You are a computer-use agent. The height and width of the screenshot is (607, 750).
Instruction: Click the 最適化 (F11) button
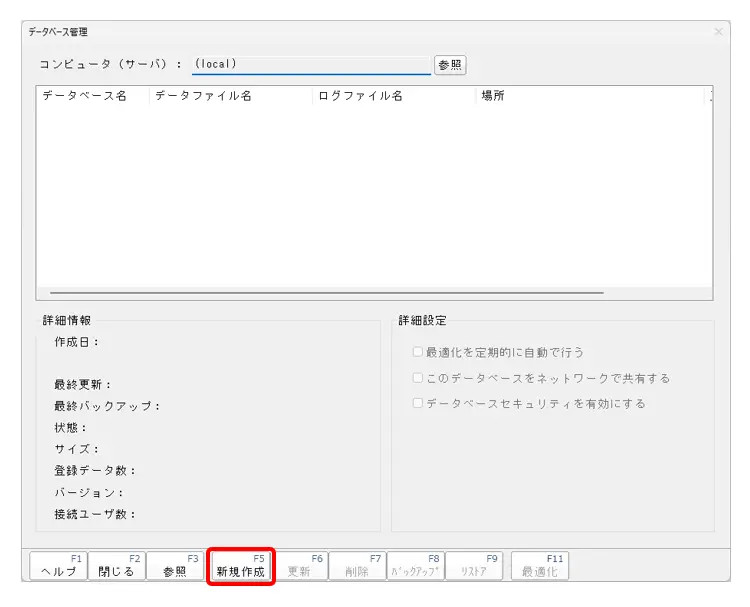click(x=540, y=566)
